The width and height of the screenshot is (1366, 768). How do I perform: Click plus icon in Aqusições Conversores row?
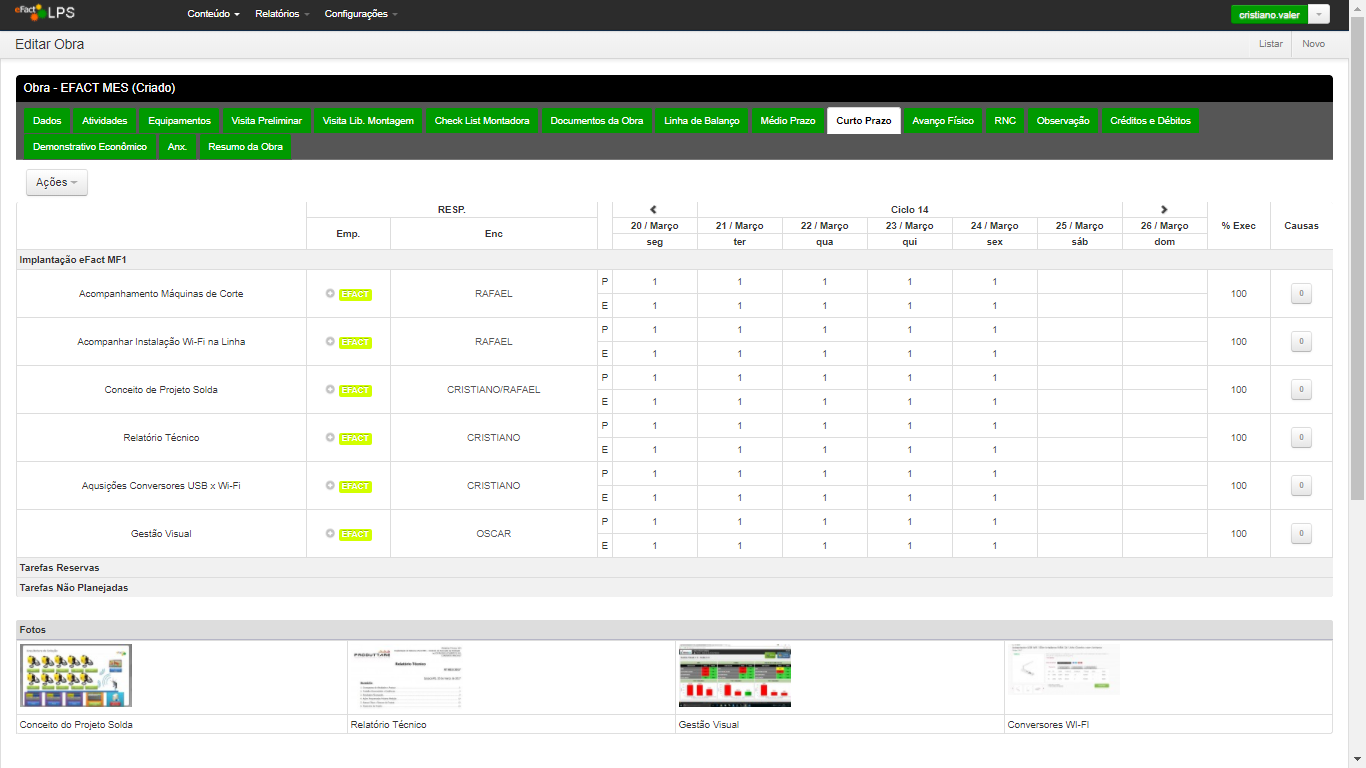click(330, 486)
